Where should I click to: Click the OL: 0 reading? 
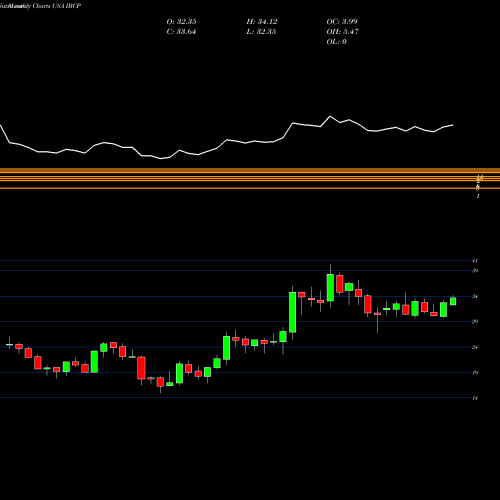click(x=337, y=42)
